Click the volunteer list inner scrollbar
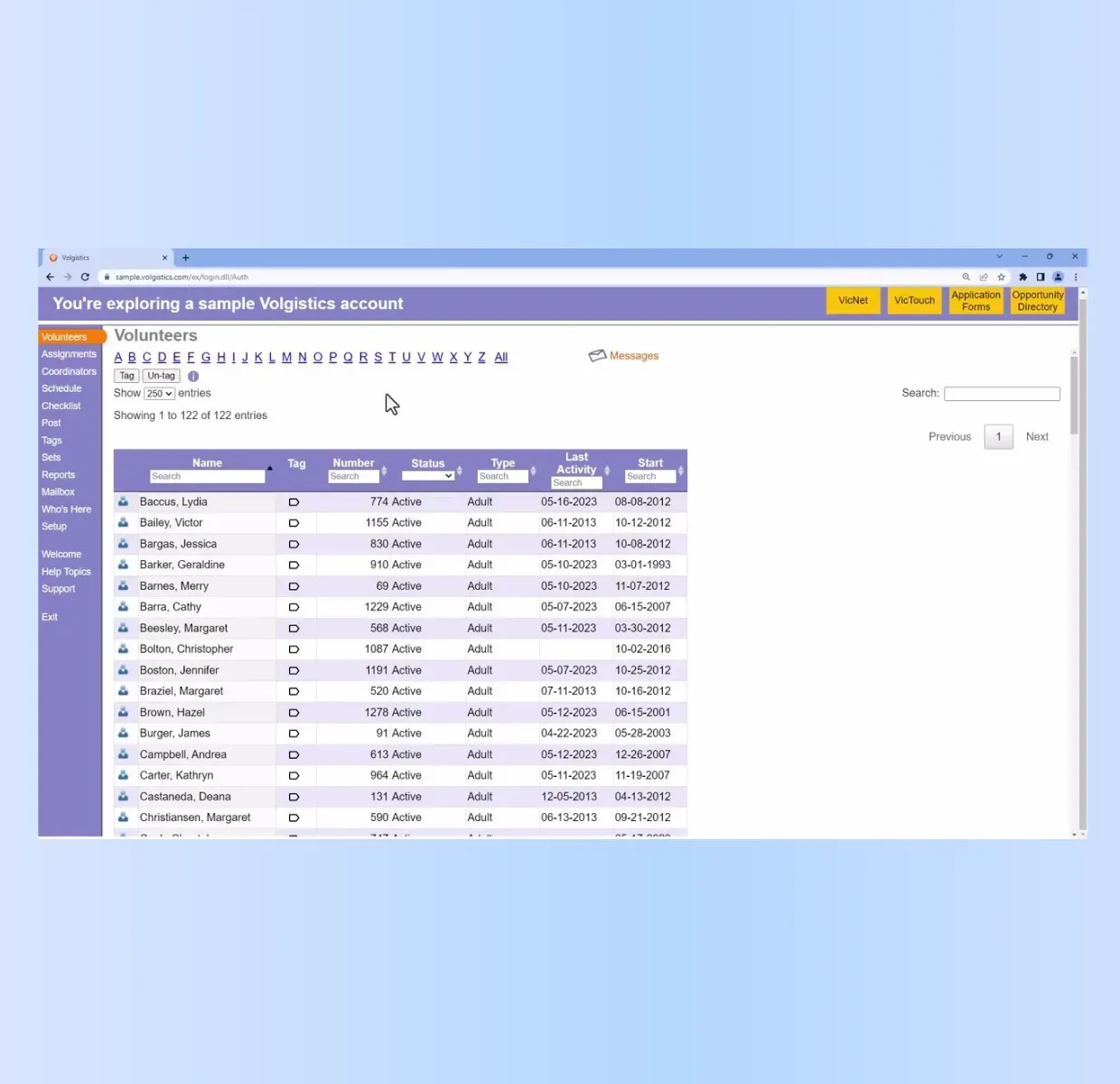Screen dimensions: 1120x1084 tap(1074, 396)
